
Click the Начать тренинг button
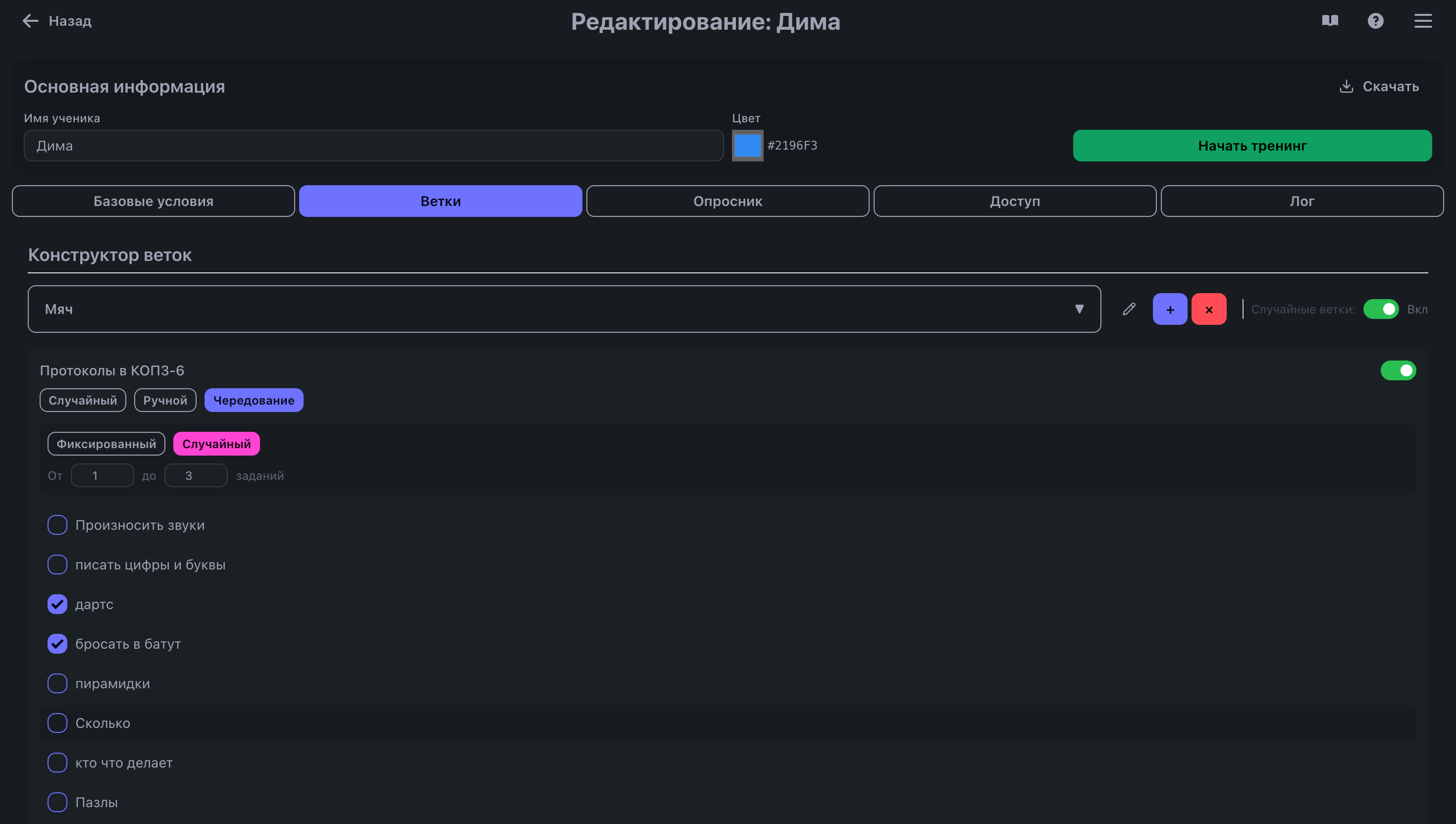pos(1252,146)
